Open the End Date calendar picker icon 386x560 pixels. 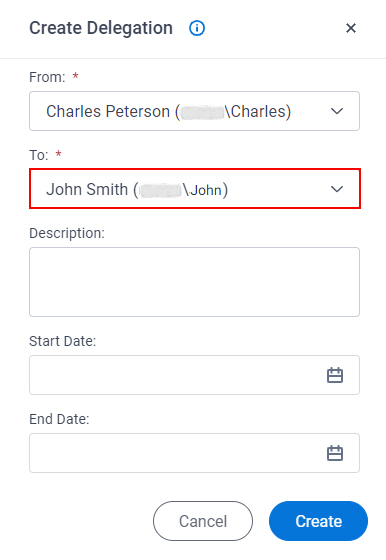(335, 453)
